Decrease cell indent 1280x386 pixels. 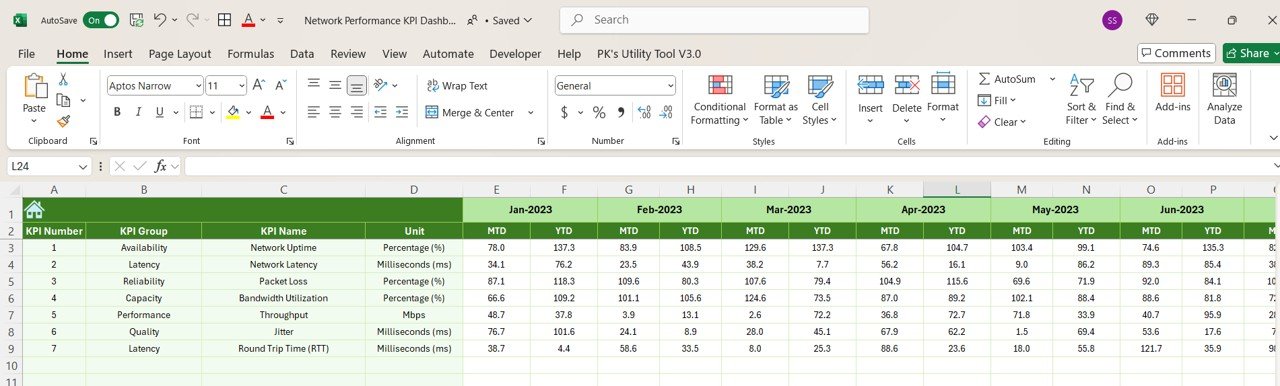tap(381, 112)
